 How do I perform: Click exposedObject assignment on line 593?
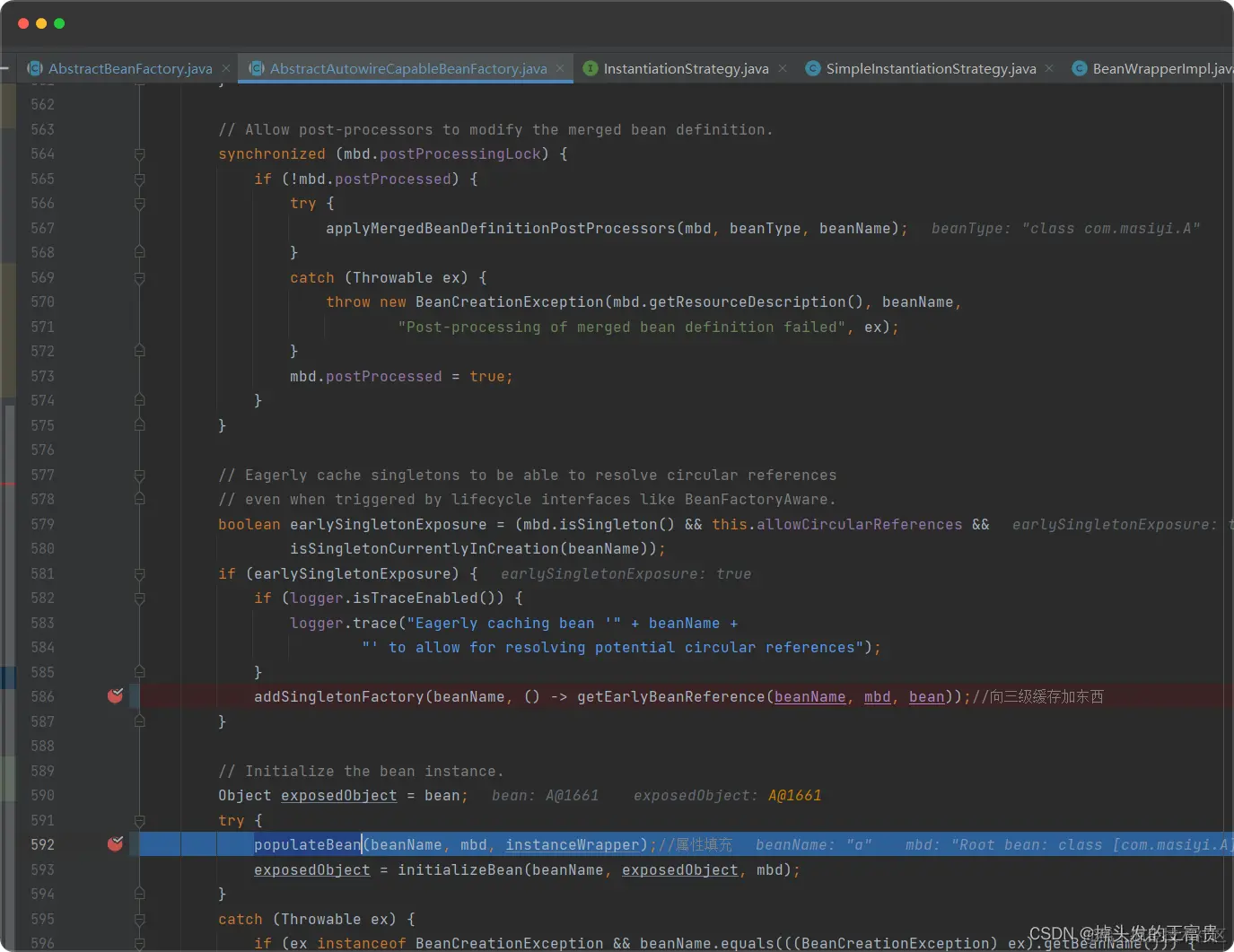(x=311, y=870)
